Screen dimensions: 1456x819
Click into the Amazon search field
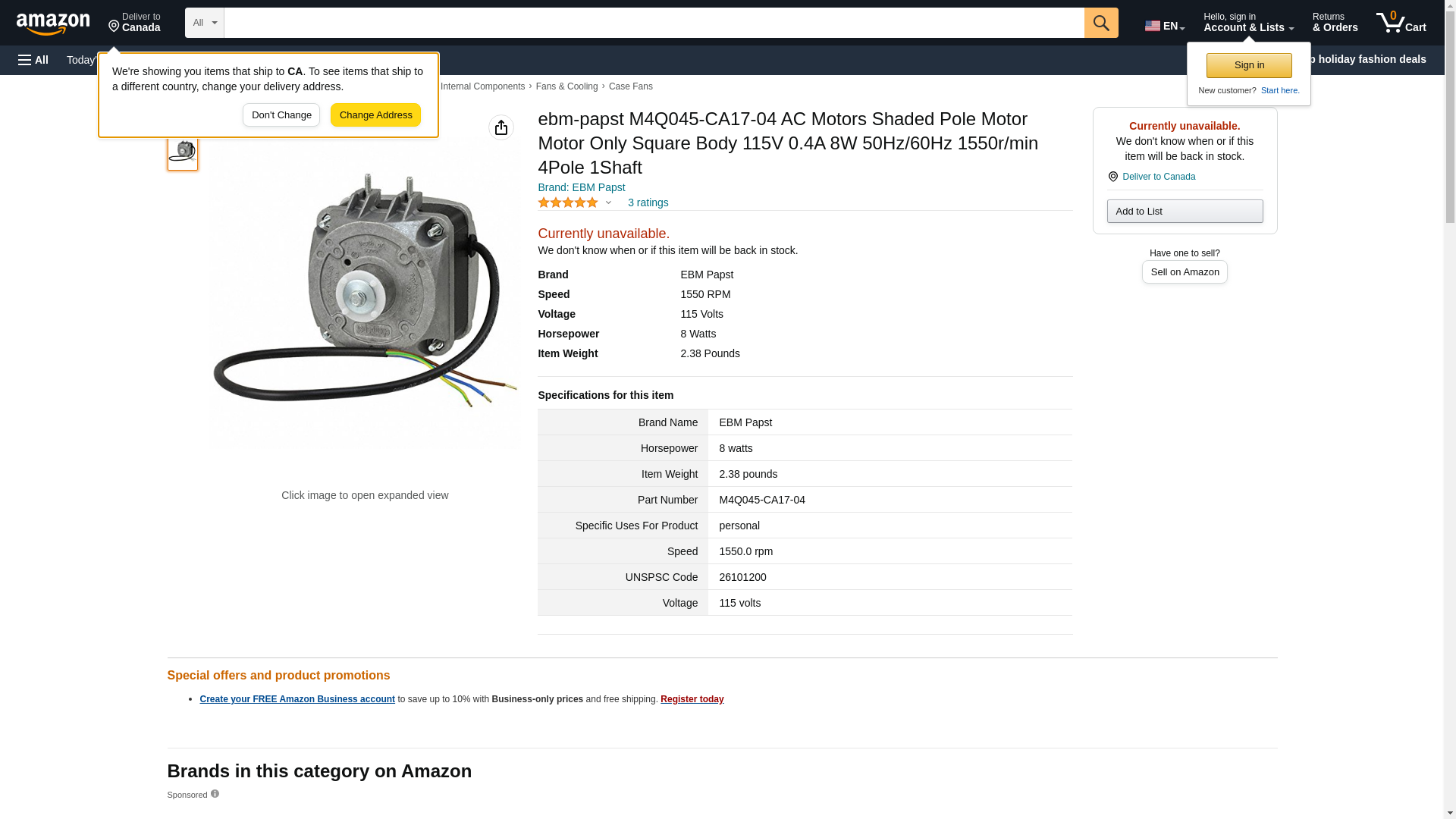coord(653,23)
